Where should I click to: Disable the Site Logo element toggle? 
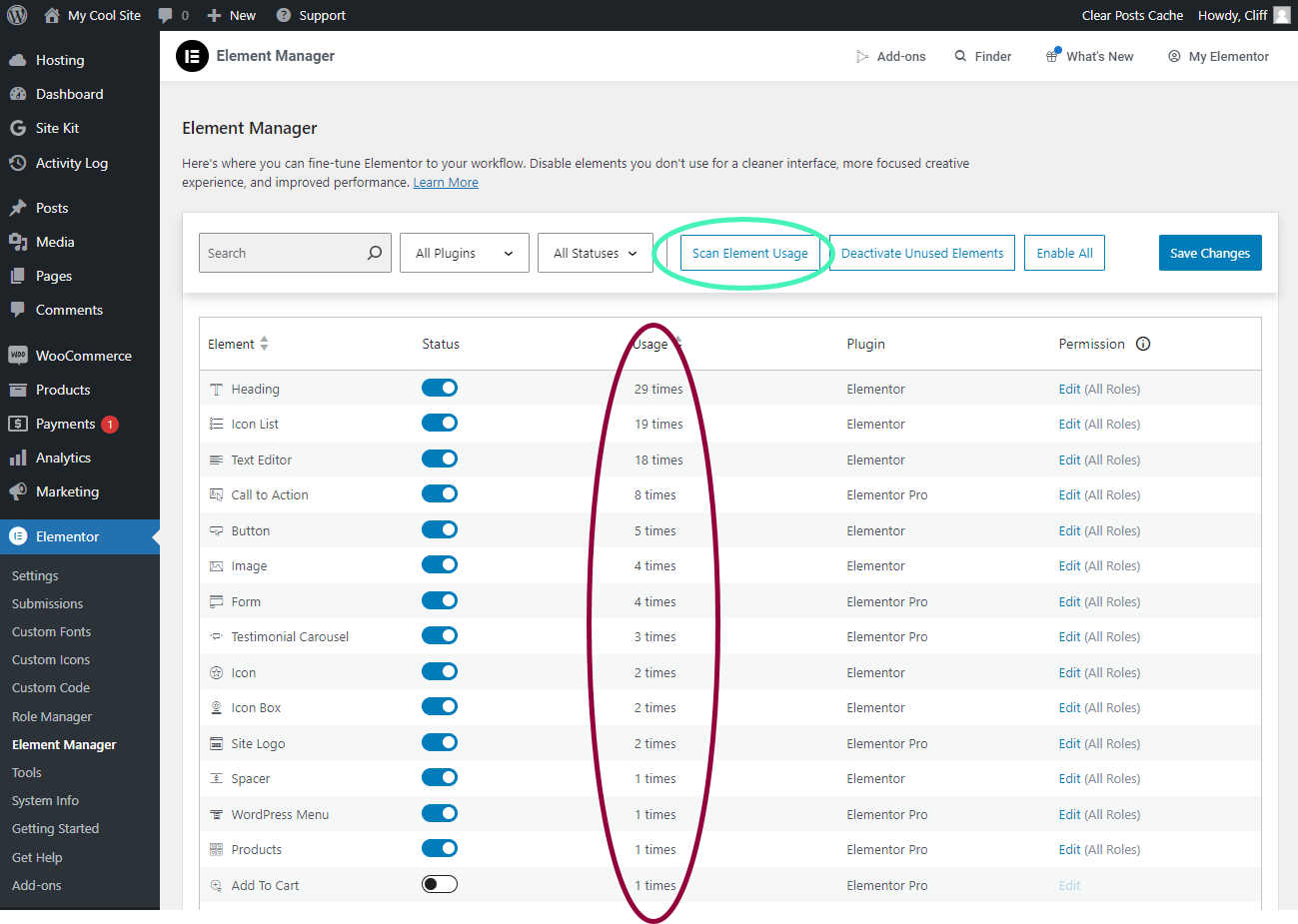(440, 742)
